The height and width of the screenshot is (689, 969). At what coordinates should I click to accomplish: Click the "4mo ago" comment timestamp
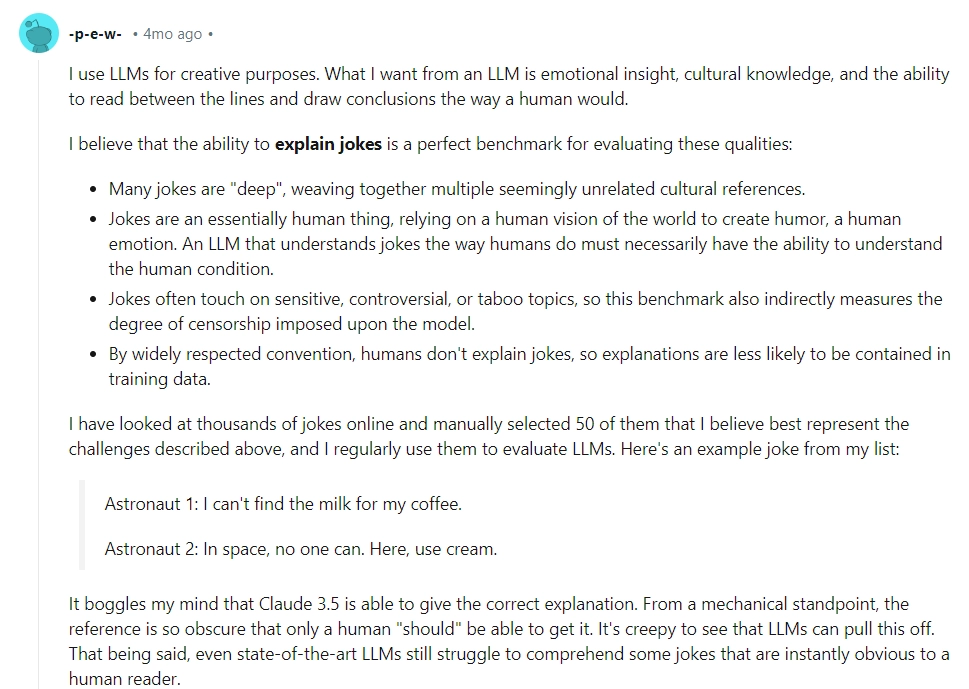[172, 34]
